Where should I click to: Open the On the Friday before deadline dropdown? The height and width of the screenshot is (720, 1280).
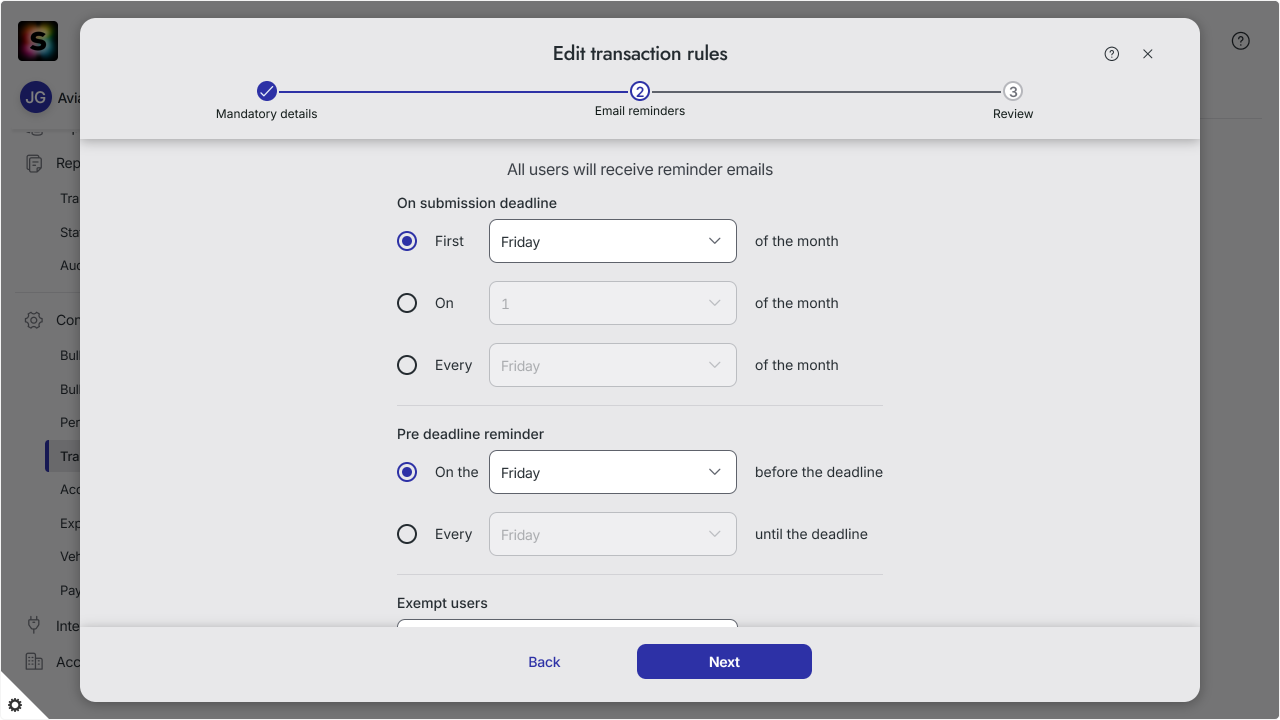613,472
